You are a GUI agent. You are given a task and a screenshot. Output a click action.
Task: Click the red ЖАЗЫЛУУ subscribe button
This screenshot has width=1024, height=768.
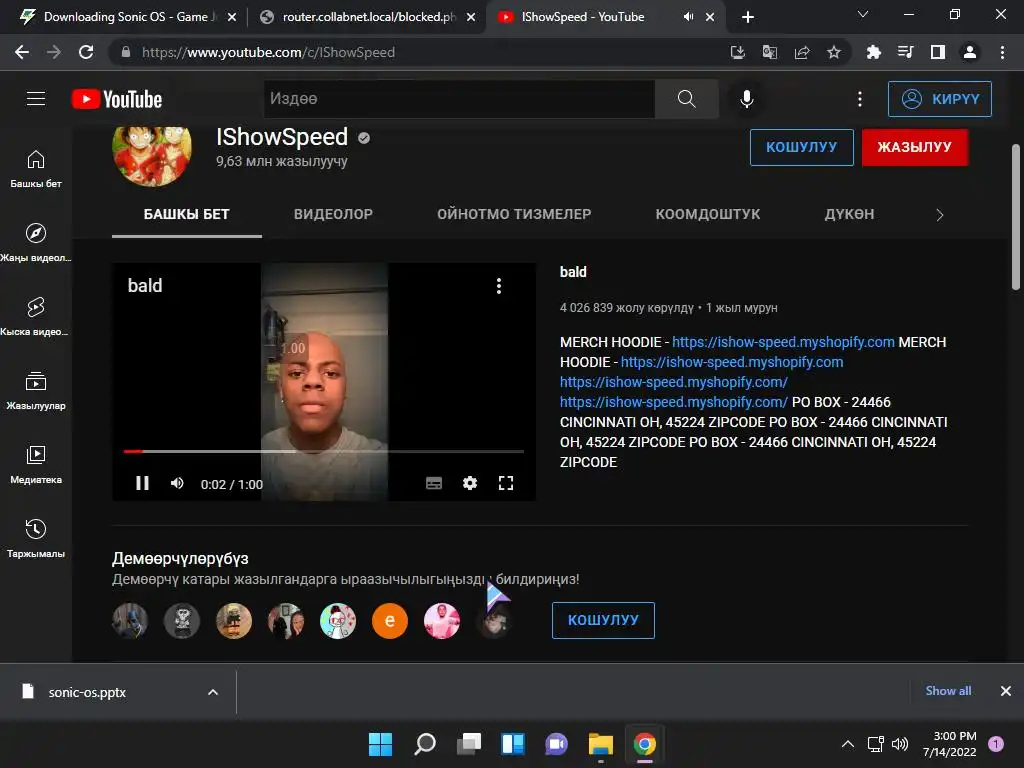pos(914,147)
